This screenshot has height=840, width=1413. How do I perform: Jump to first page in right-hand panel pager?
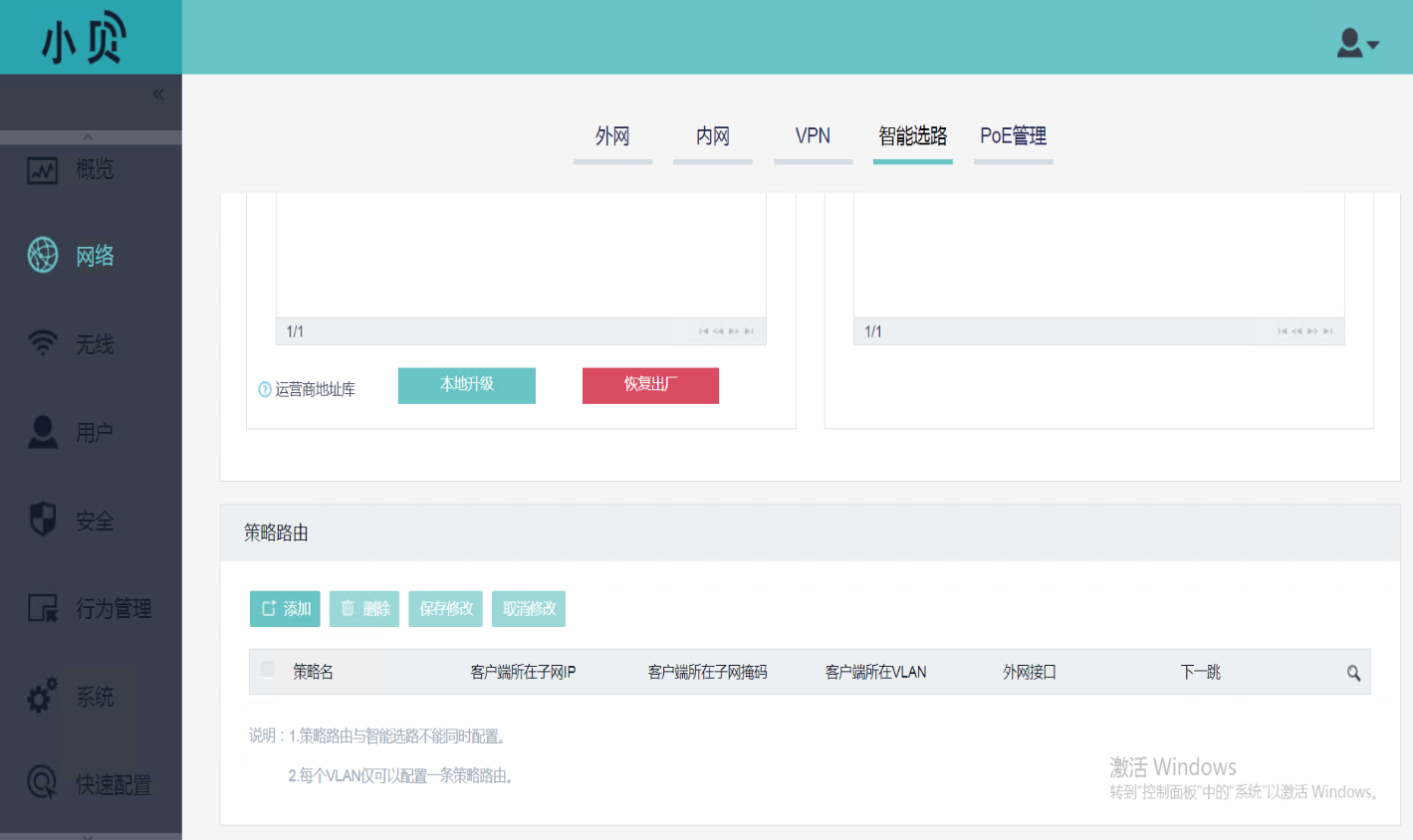1283,331
